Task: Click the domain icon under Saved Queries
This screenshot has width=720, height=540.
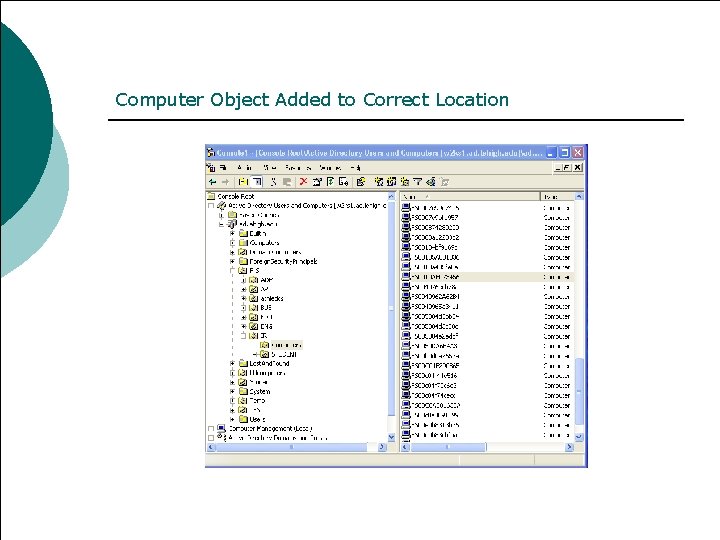Action: (x=232, y=224)
